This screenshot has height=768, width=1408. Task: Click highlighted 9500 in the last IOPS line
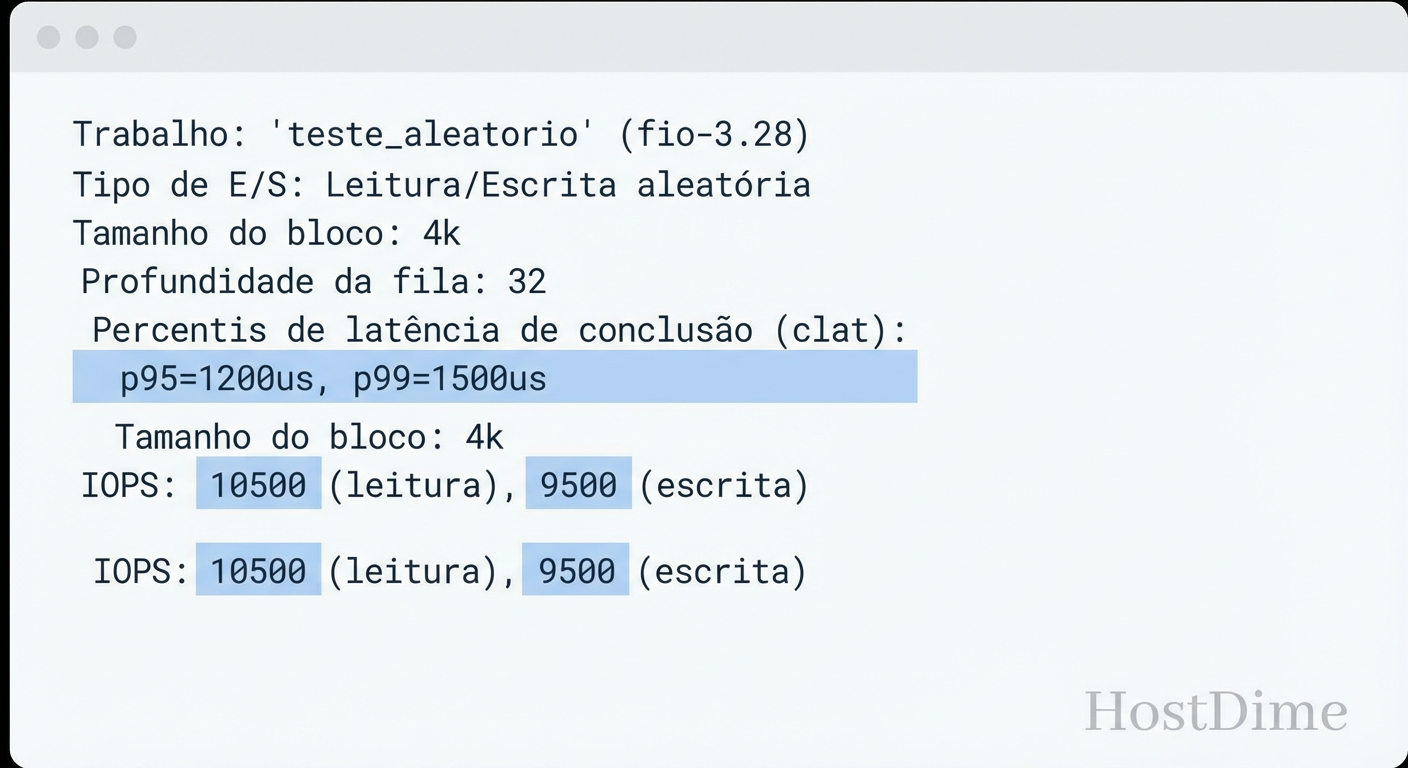576,571
